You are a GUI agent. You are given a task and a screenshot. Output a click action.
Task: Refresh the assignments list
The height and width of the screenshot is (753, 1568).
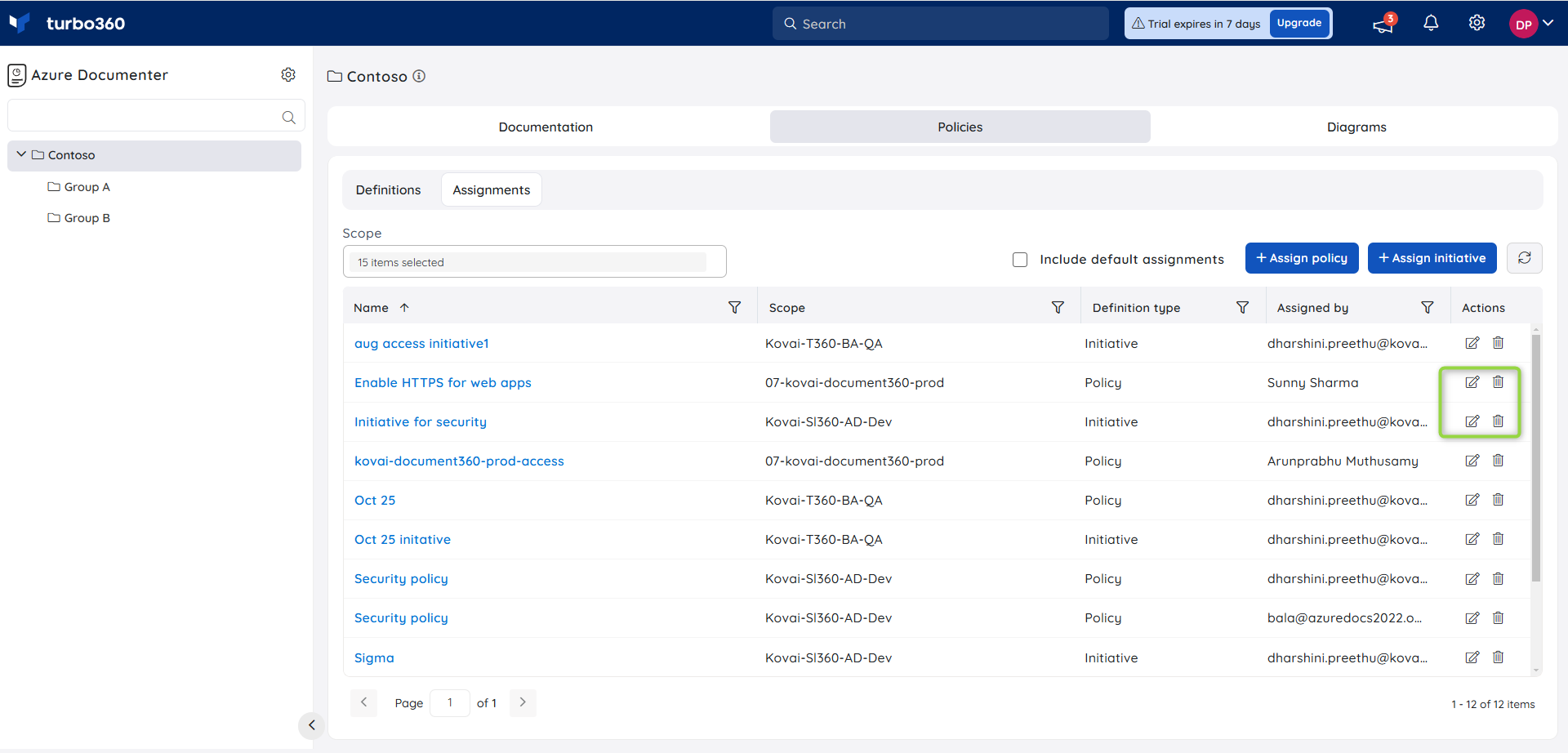[1524, 258]
